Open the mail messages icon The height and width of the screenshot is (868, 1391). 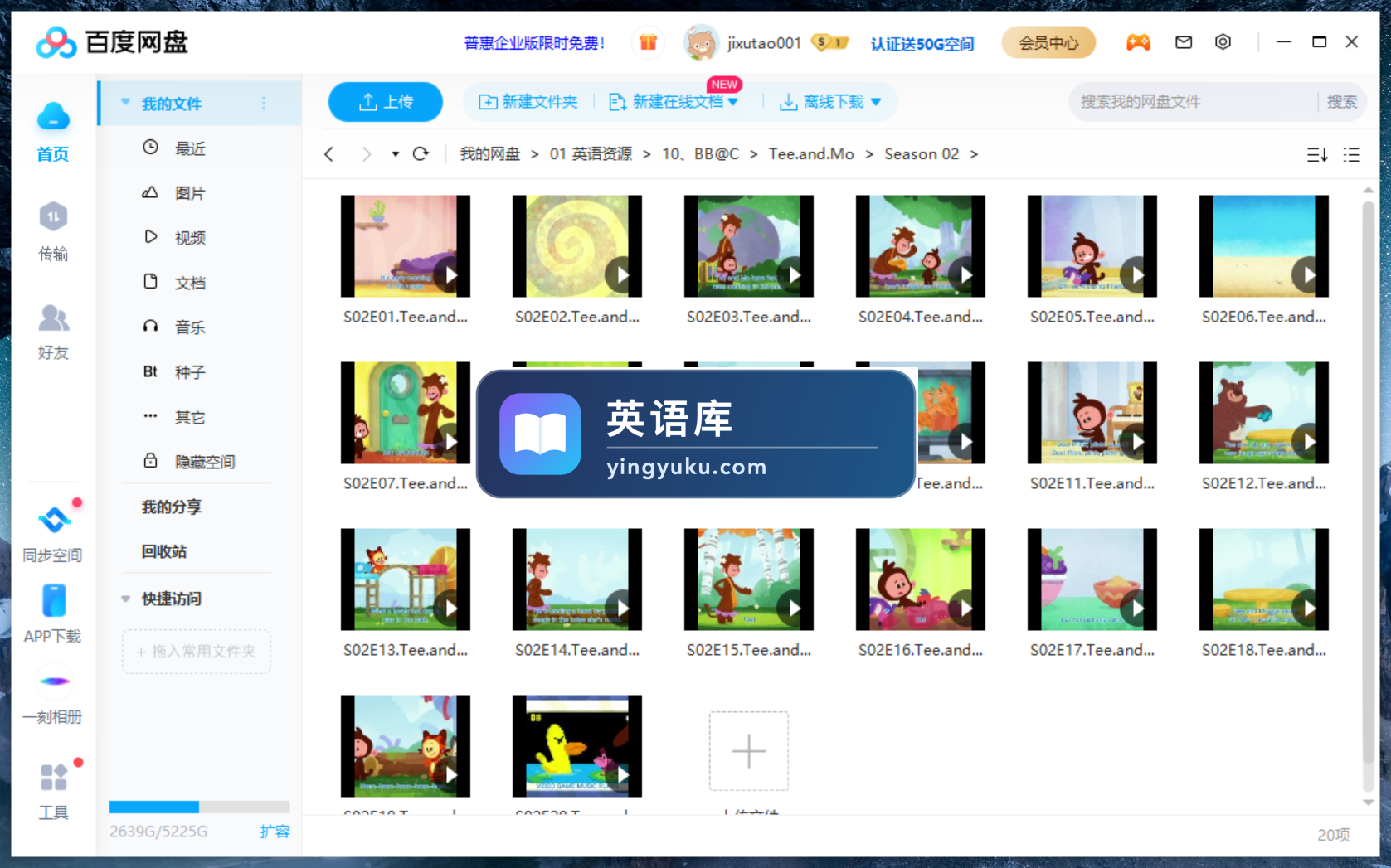(x=1184, y=42)
